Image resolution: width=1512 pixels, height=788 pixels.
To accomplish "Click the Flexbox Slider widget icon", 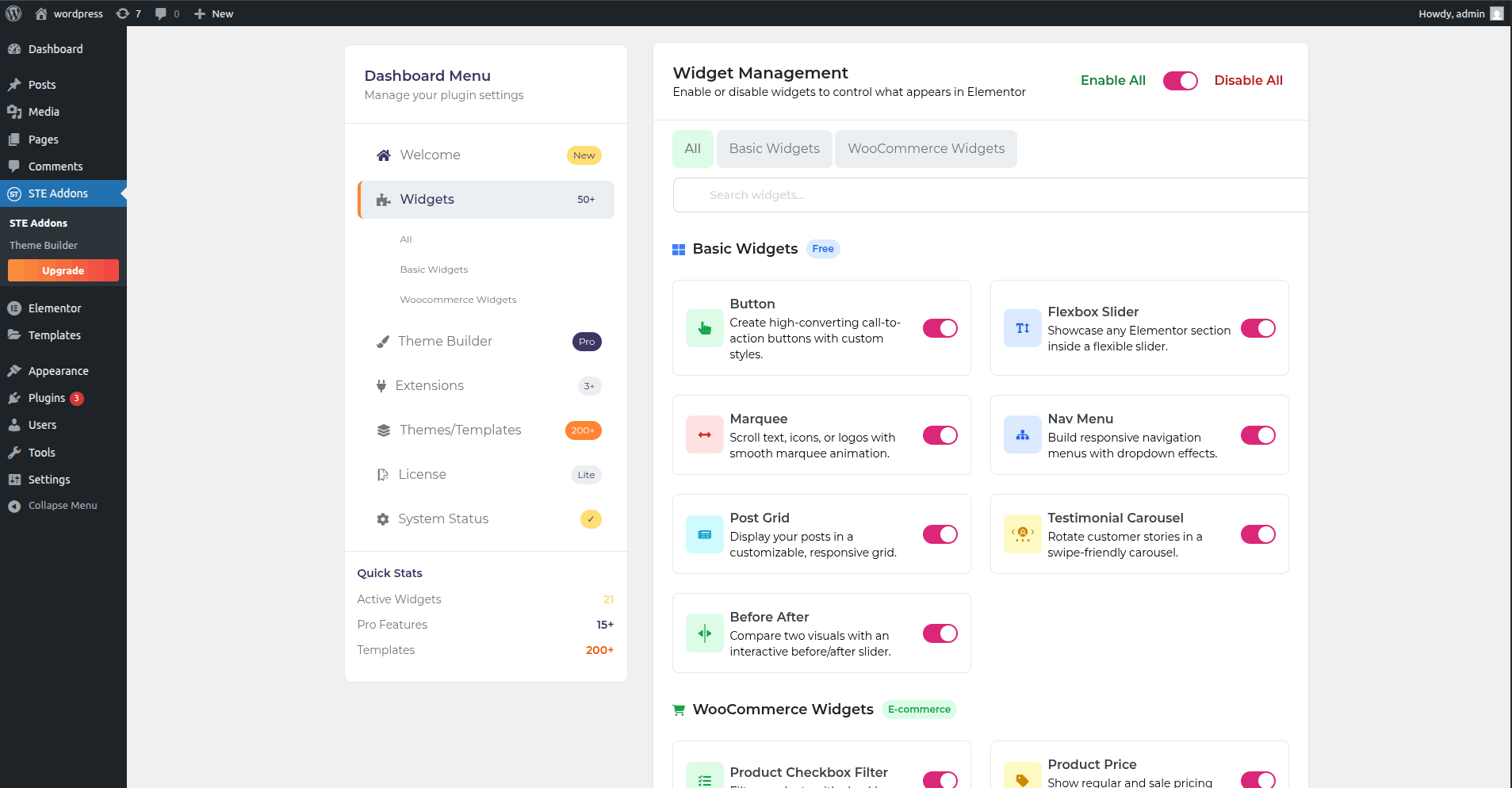I will point(1022,327).
